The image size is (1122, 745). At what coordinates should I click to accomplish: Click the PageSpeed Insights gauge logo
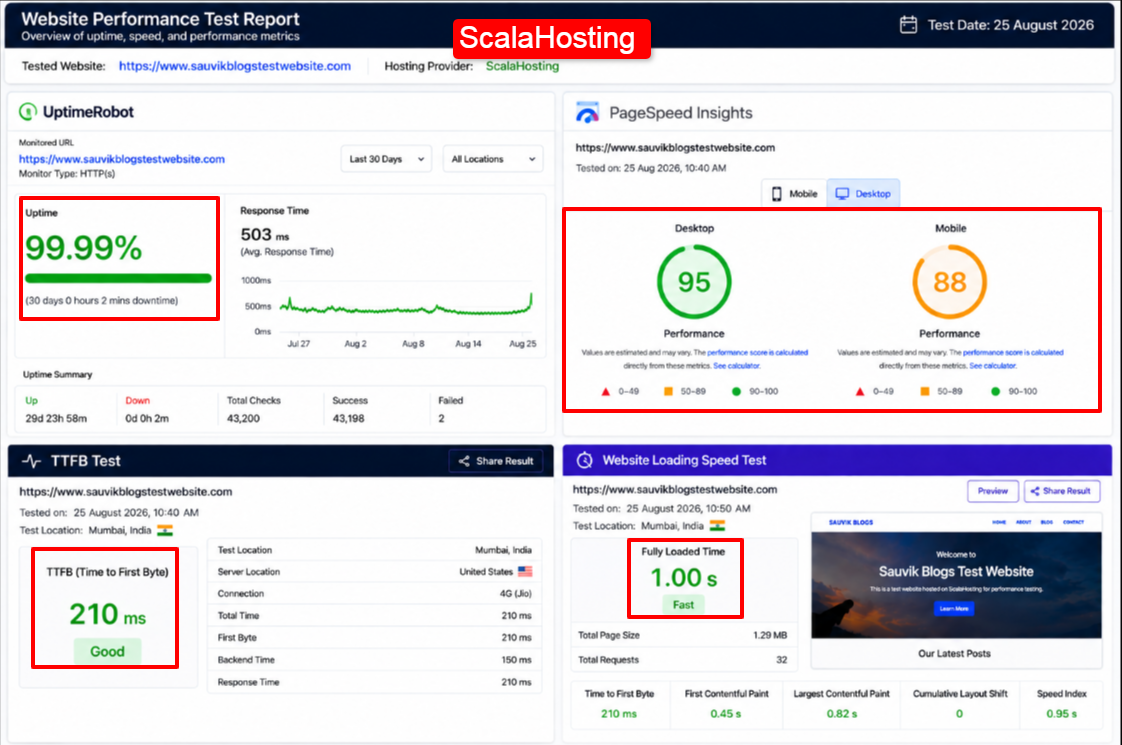pos(587,112)
